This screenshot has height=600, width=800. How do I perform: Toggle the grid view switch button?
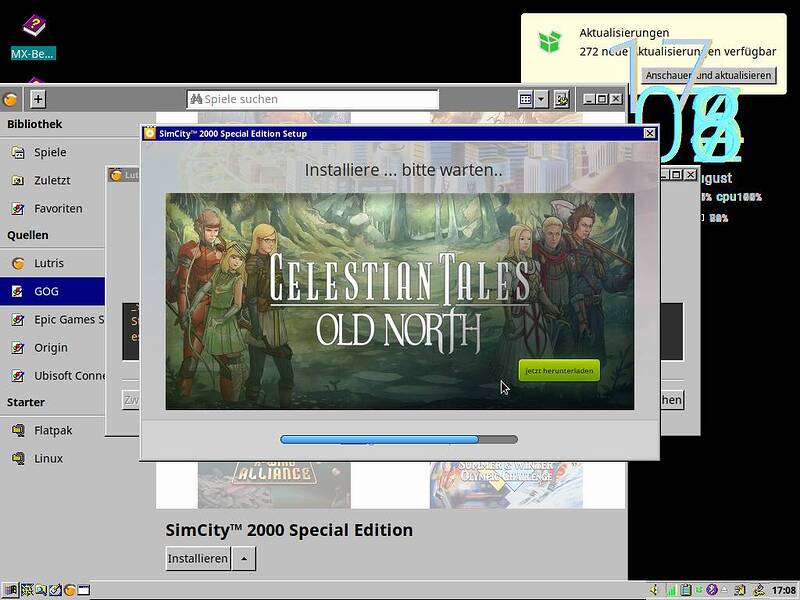[x=525, y=99]
